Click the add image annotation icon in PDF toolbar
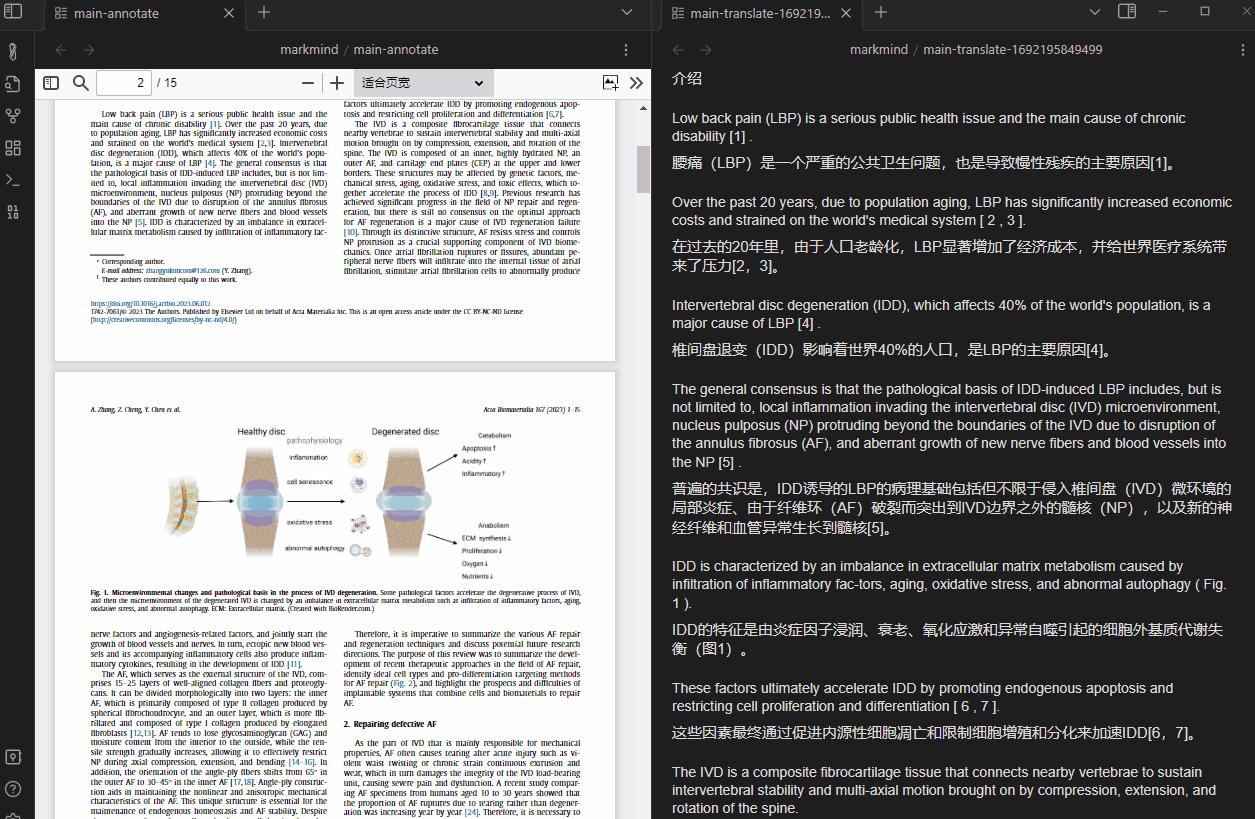 [x=610, y=83]
